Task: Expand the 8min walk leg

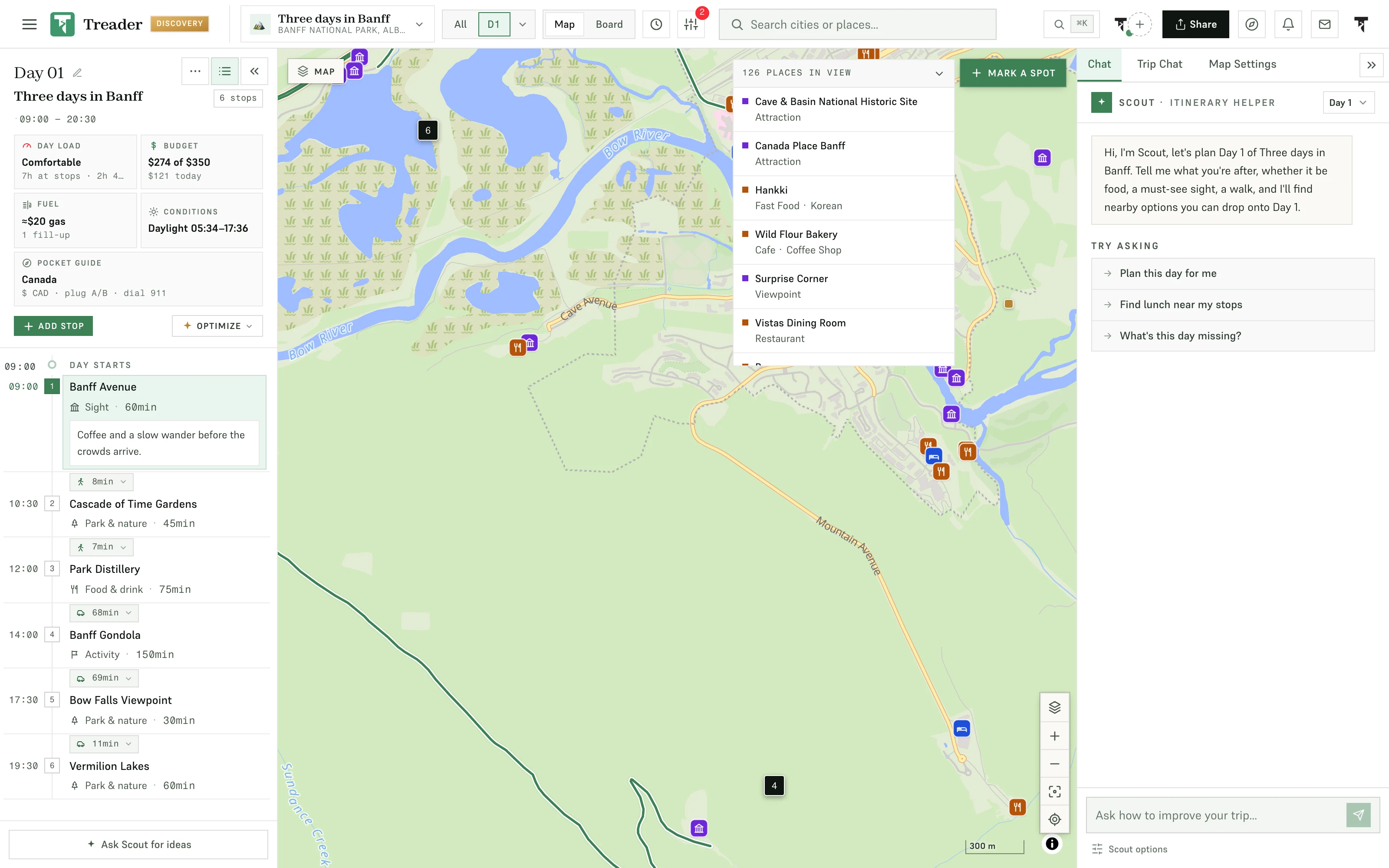Action: click(101, 482)
